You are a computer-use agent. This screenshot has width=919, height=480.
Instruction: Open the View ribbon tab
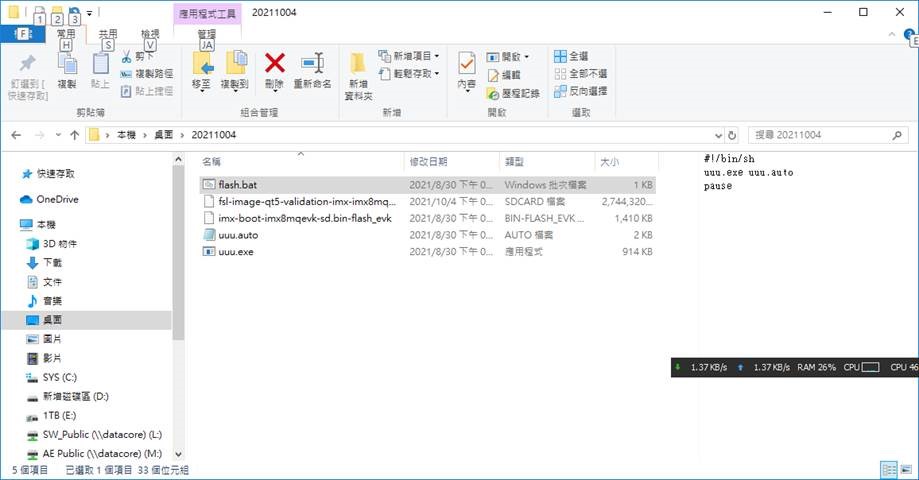pos(149,34)
